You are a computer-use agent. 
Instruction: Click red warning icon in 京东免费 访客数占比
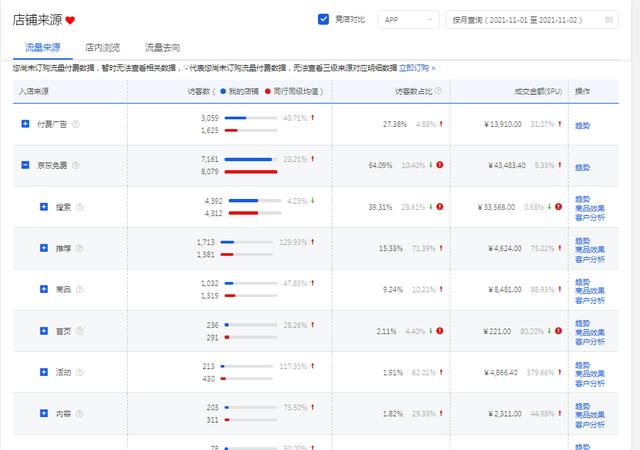coord(439,165)
